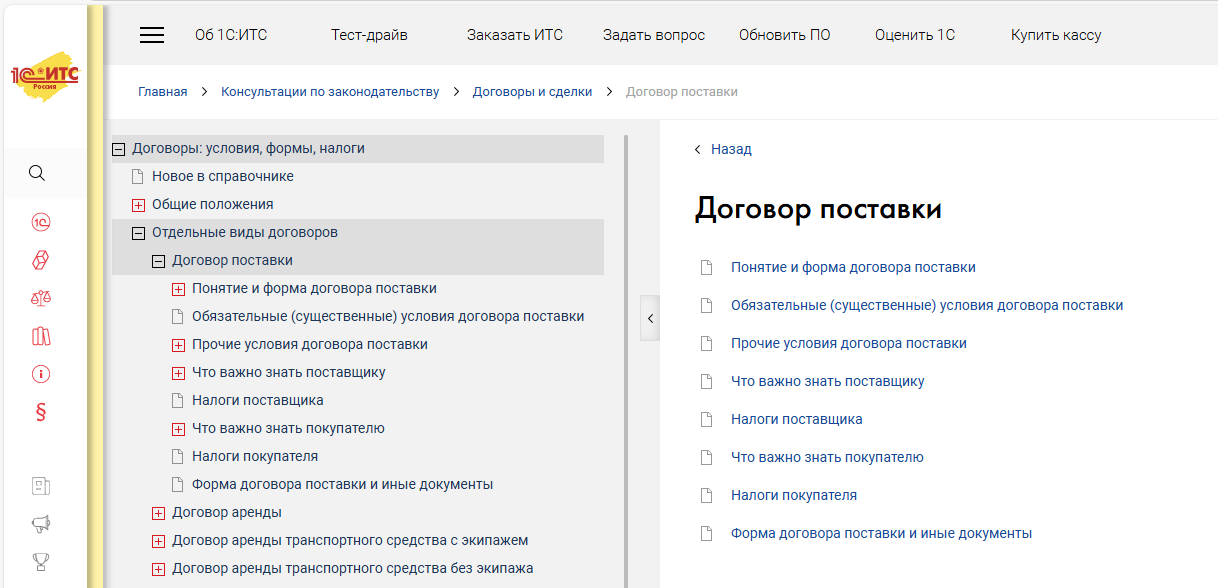Open the hamburger menu
The image size is (1218, 588).
tap(152, 35)
